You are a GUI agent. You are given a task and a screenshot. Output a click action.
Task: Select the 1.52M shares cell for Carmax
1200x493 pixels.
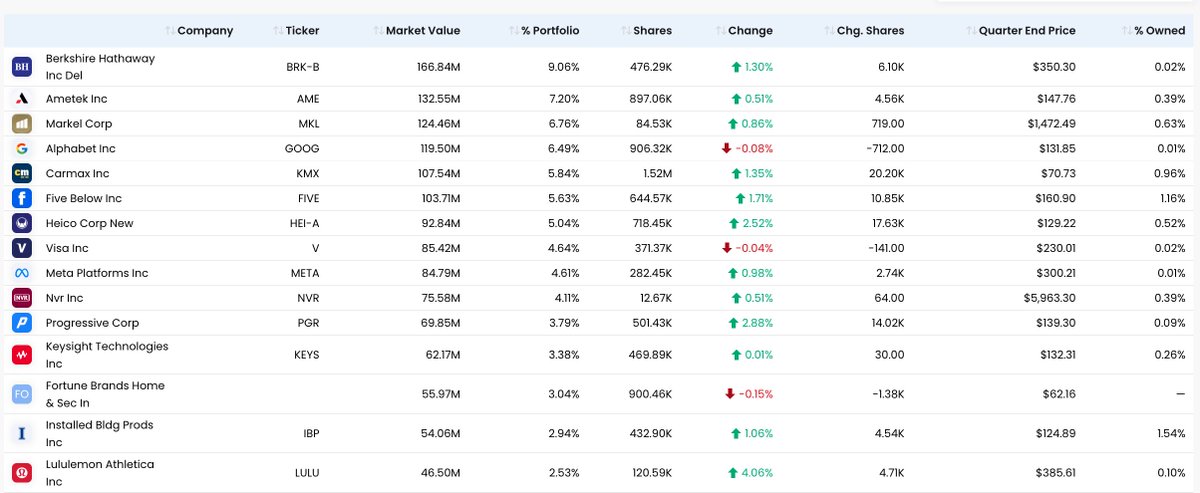click(656, 174)
